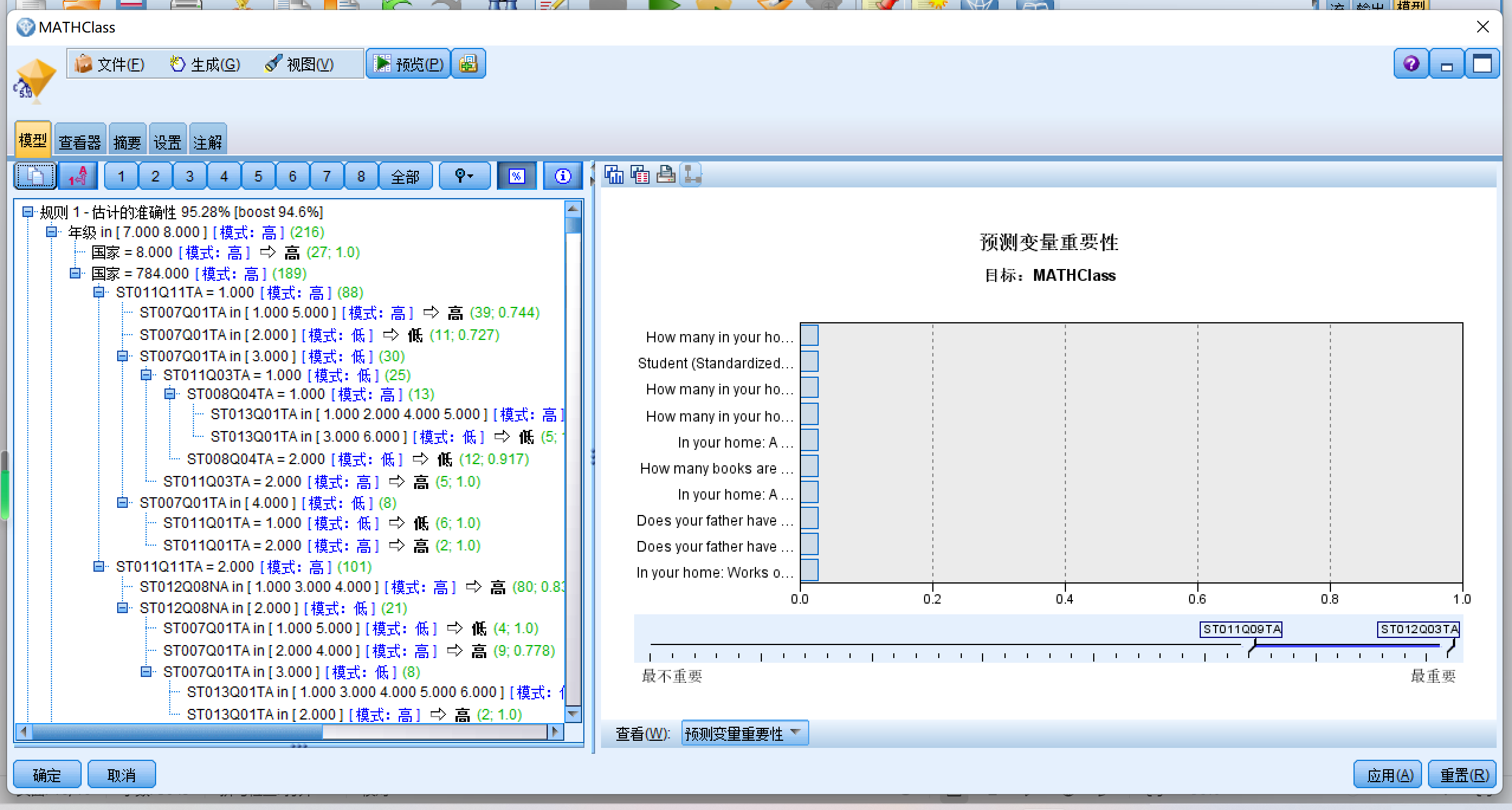
Task: Show tree level 1 button
Action: [121, 176]
